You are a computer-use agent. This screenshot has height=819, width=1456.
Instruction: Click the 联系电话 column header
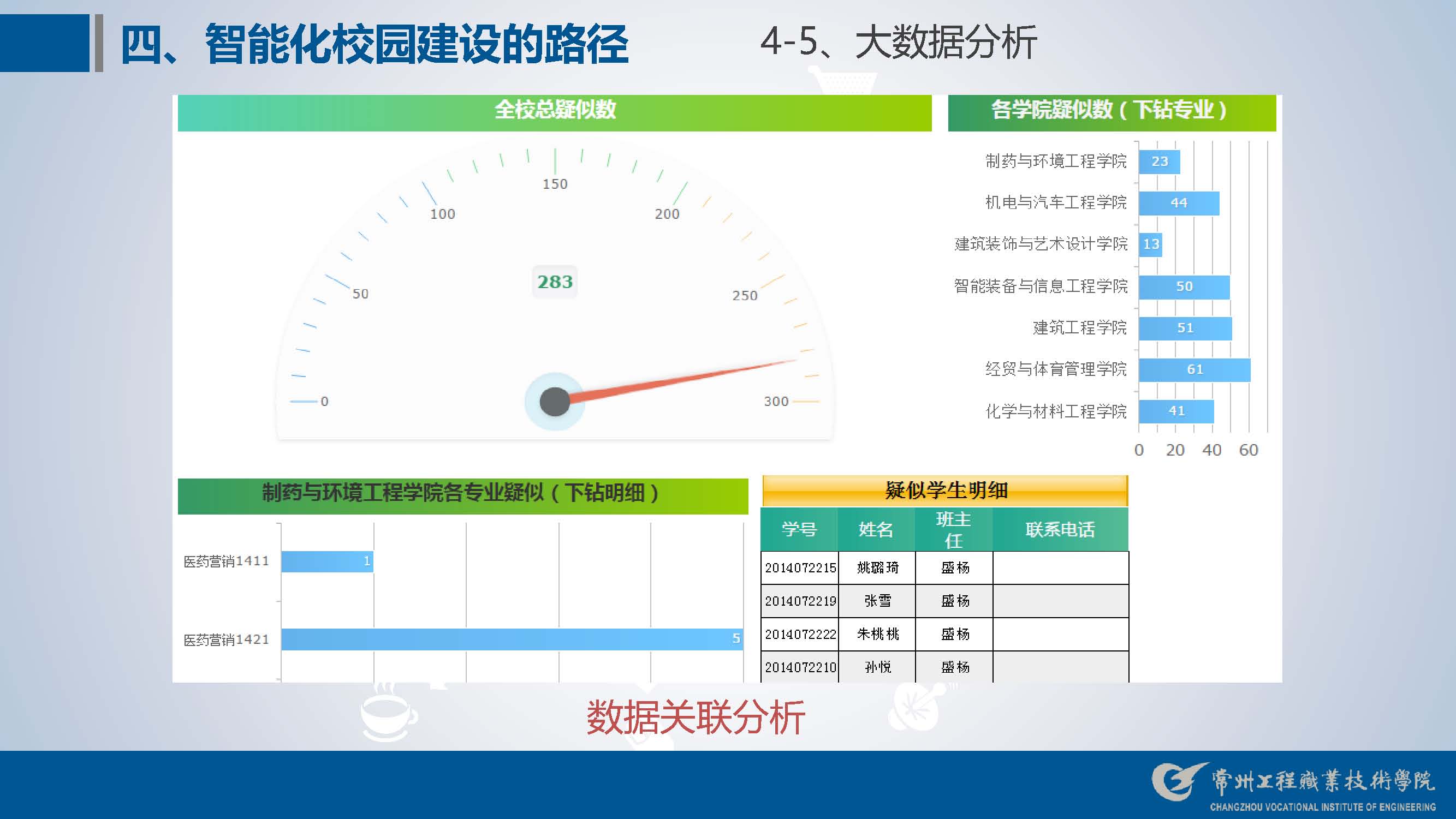pyautogui.click(x=1060, y=529)
